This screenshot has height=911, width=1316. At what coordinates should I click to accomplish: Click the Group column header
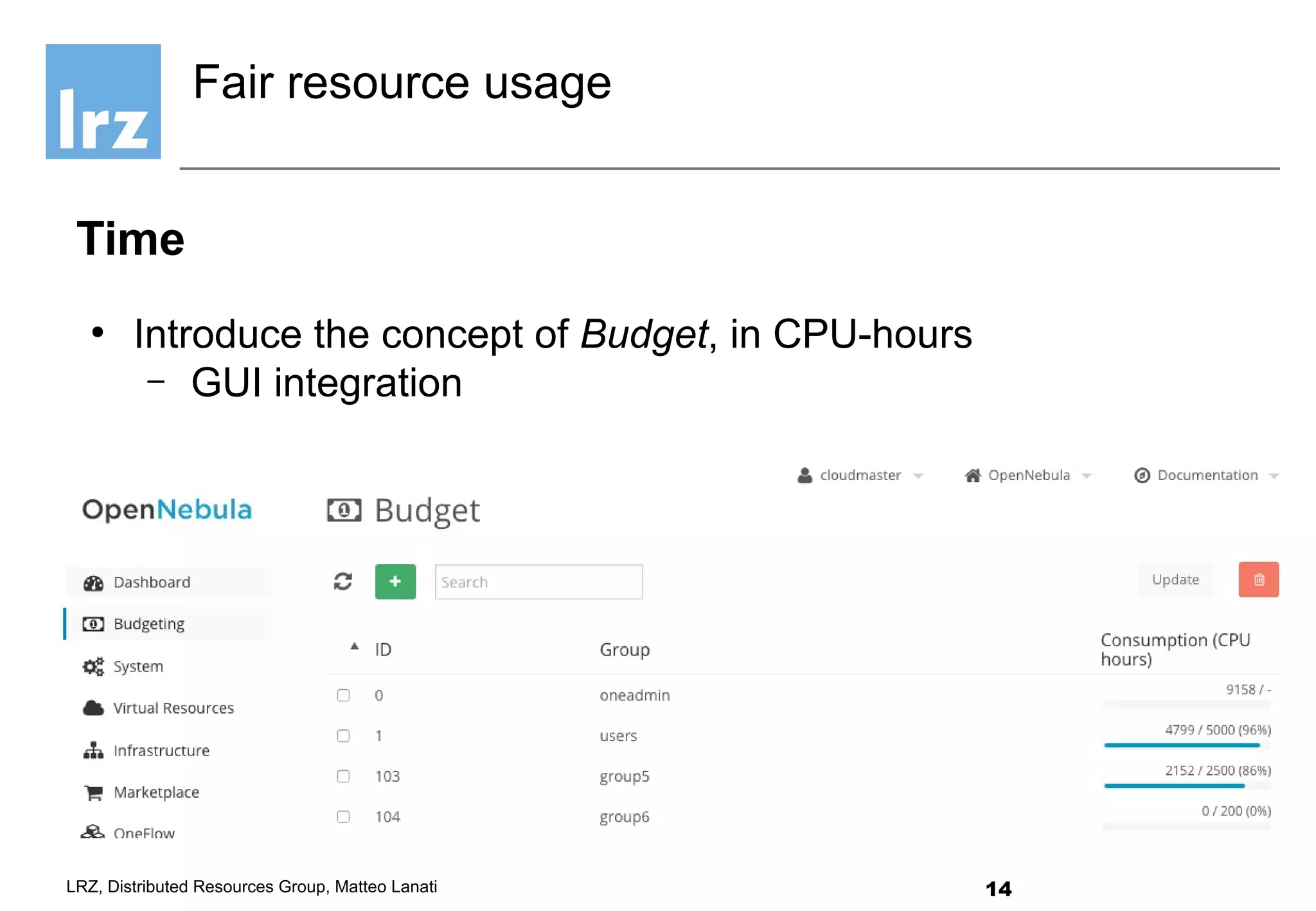(625, 650)
